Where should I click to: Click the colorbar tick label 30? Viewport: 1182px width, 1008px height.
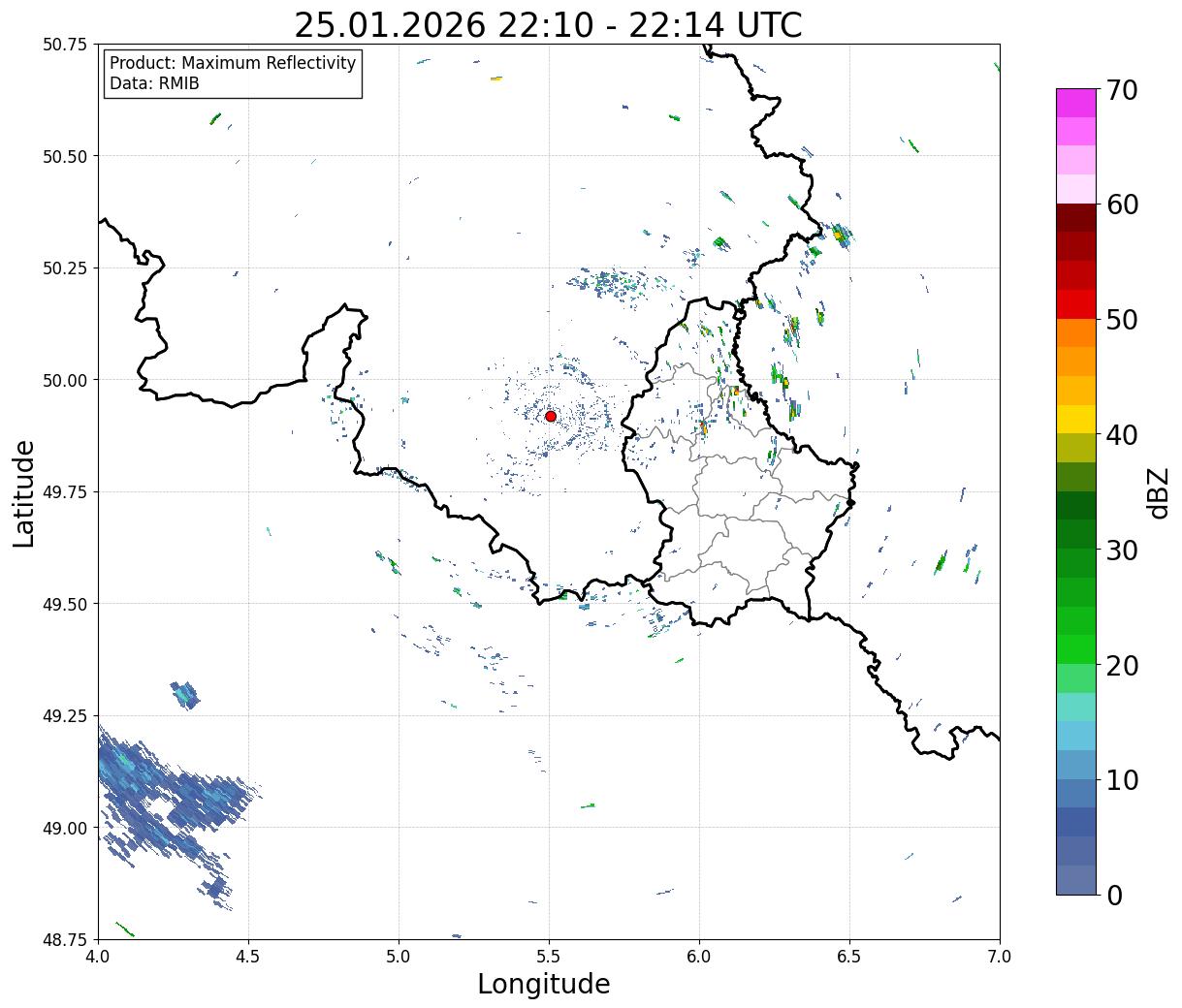click(x=1121, y=550)
